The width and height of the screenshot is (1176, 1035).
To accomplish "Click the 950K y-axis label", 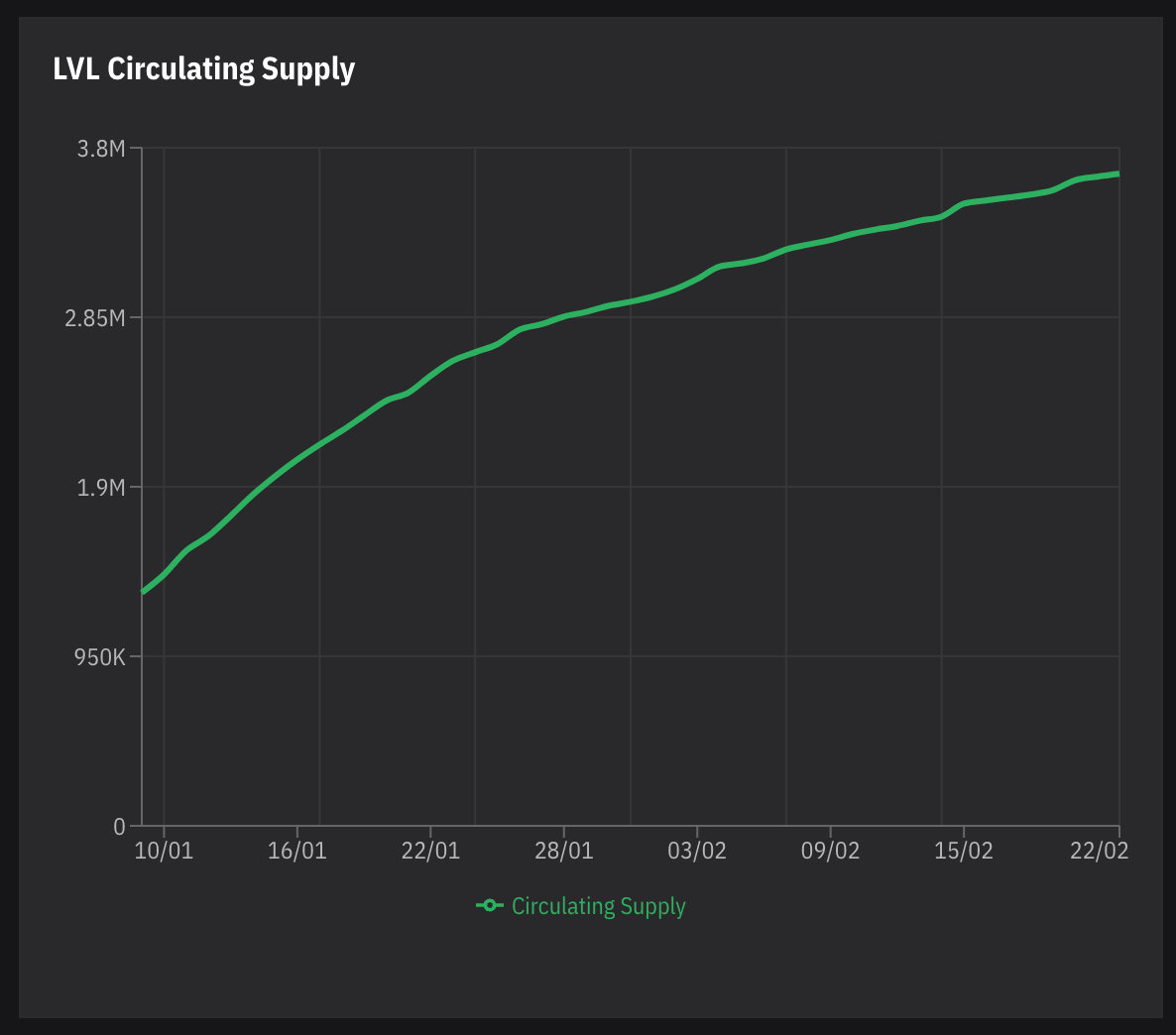I will click(x=100, y=657).
